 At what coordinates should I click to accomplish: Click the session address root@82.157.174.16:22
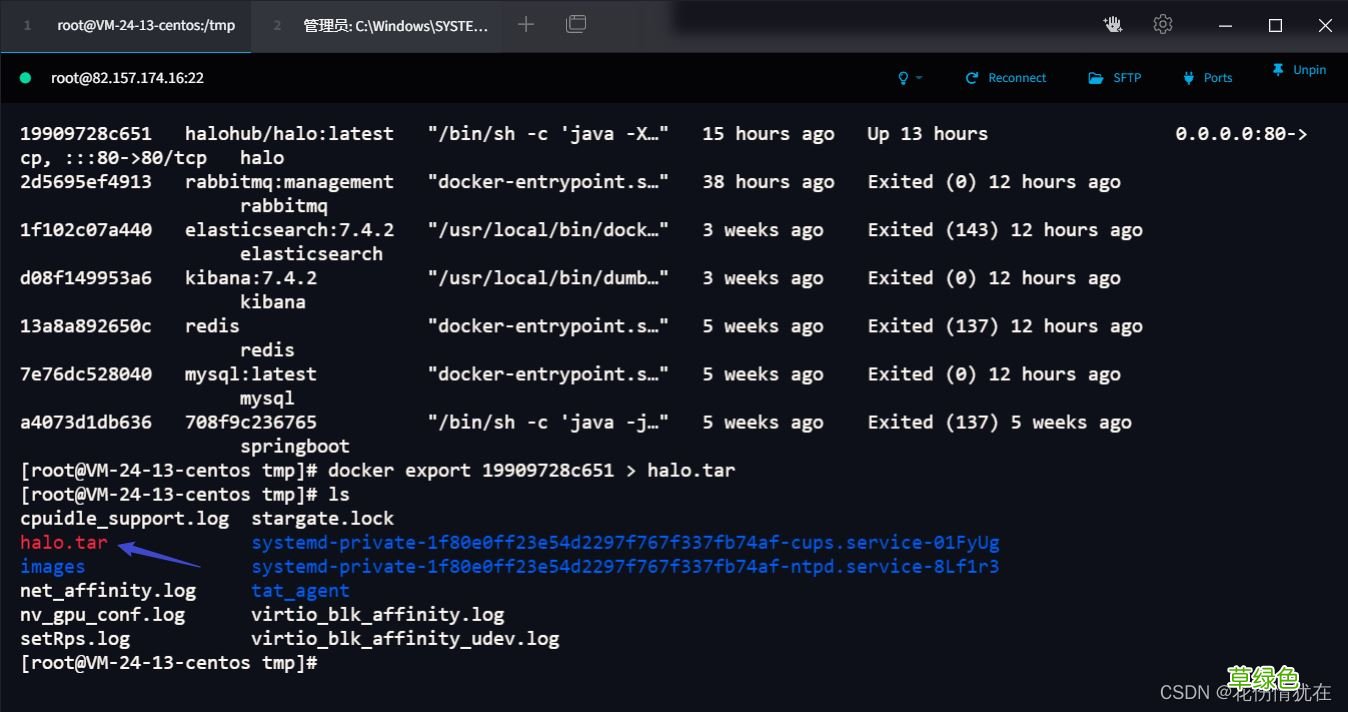coord(127,78)
